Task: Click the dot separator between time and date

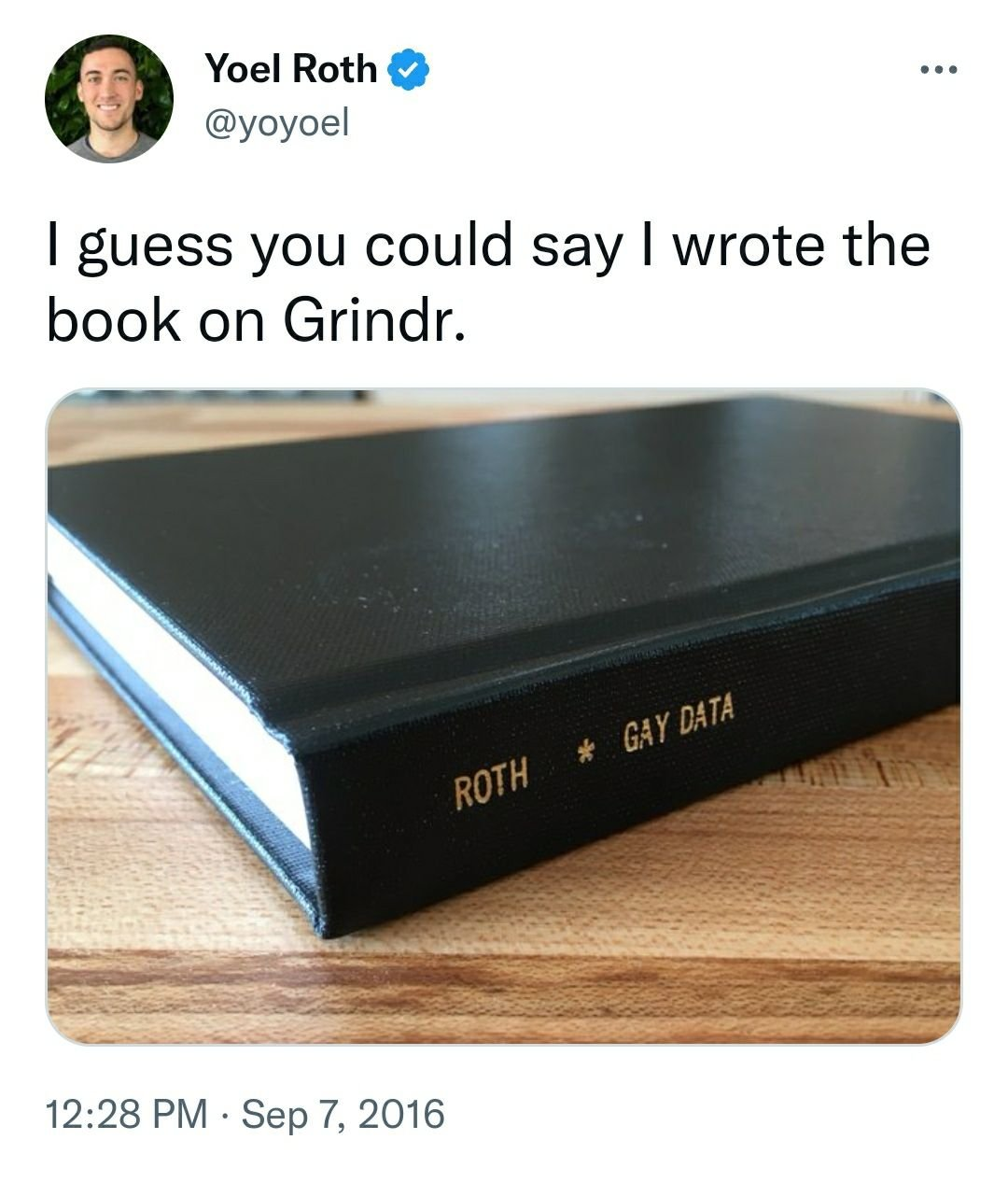Action: click(x=225, y=1114)
